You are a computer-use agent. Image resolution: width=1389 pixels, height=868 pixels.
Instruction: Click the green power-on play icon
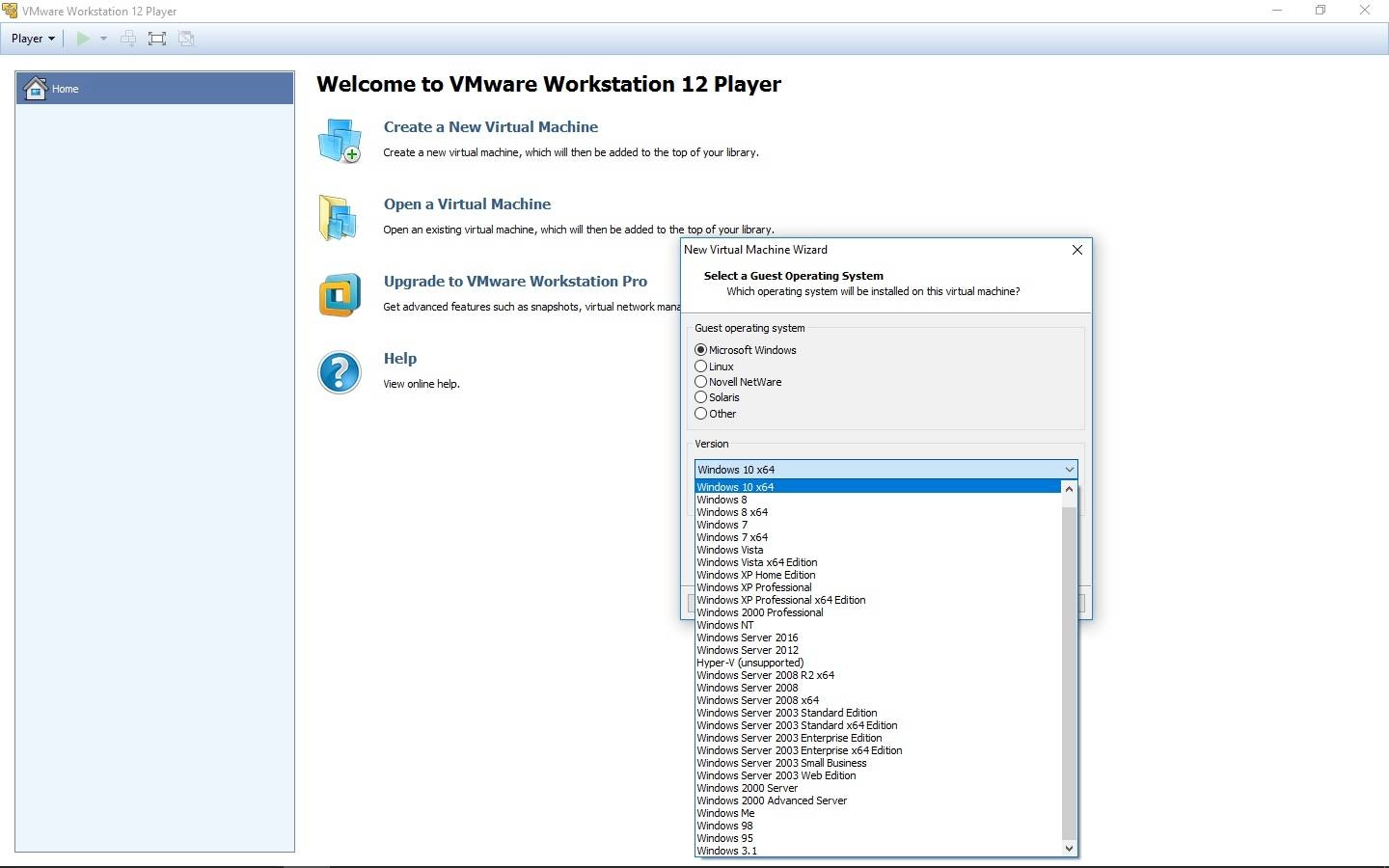point(83,39)
